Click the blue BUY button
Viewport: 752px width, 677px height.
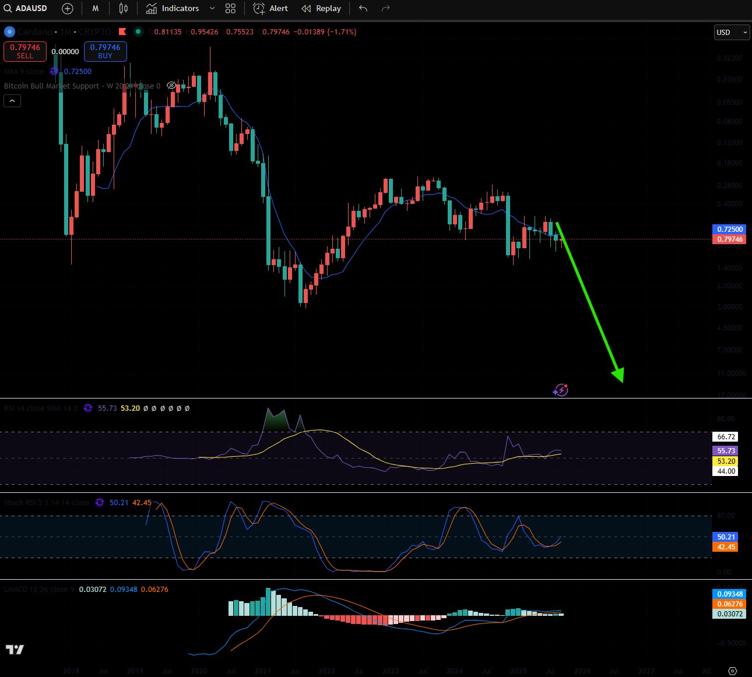tap(105, 51)
